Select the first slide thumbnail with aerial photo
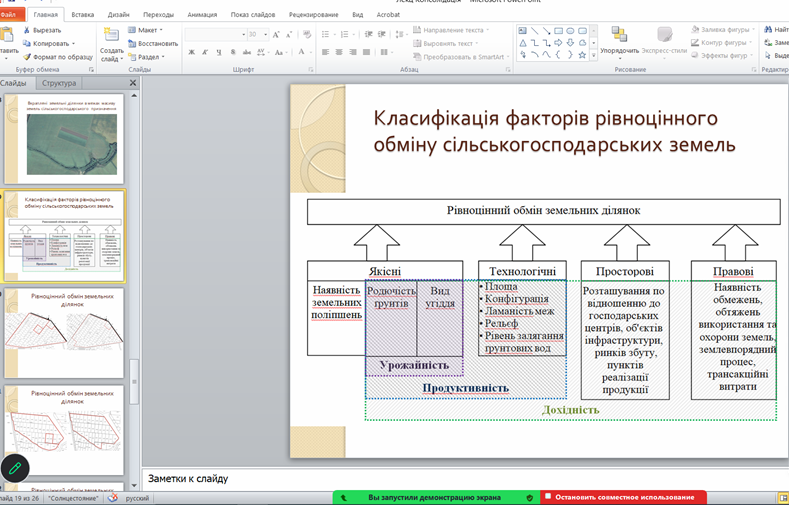Viewport: 789px width, 505px height. coord(66,141)
